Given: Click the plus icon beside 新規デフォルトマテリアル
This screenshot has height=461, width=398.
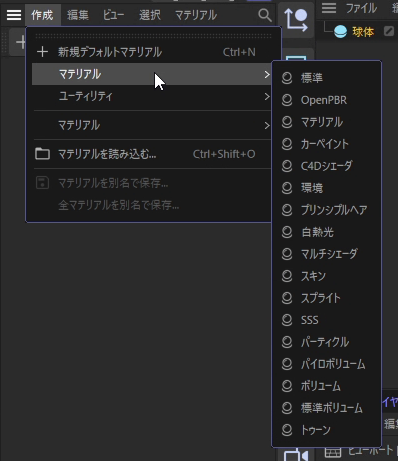Looking at the screenshot, I should click(x=42, y=52).
